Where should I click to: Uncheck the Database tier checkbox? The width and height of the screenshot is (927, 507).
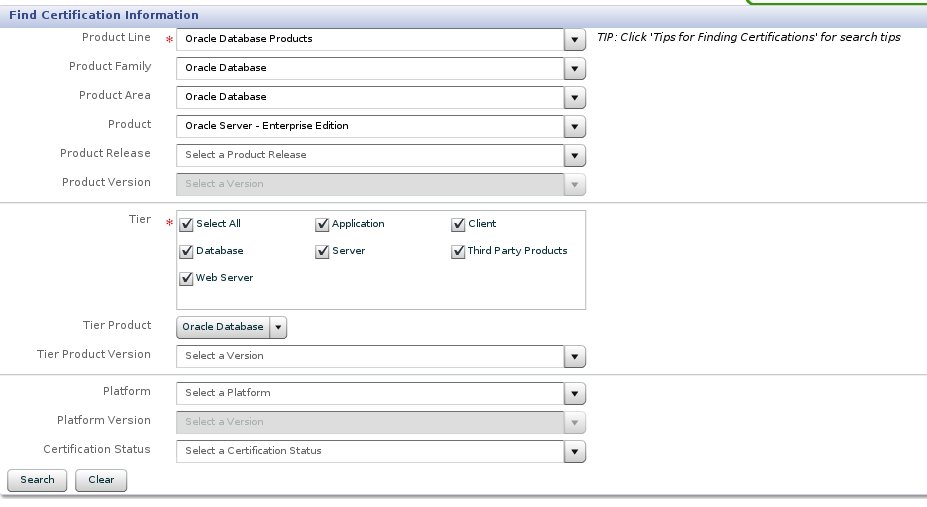186,252
